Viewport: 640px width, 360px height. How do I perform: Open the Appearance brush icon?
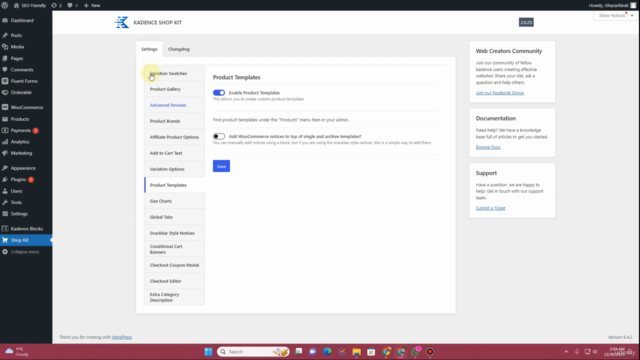(5, 168)
